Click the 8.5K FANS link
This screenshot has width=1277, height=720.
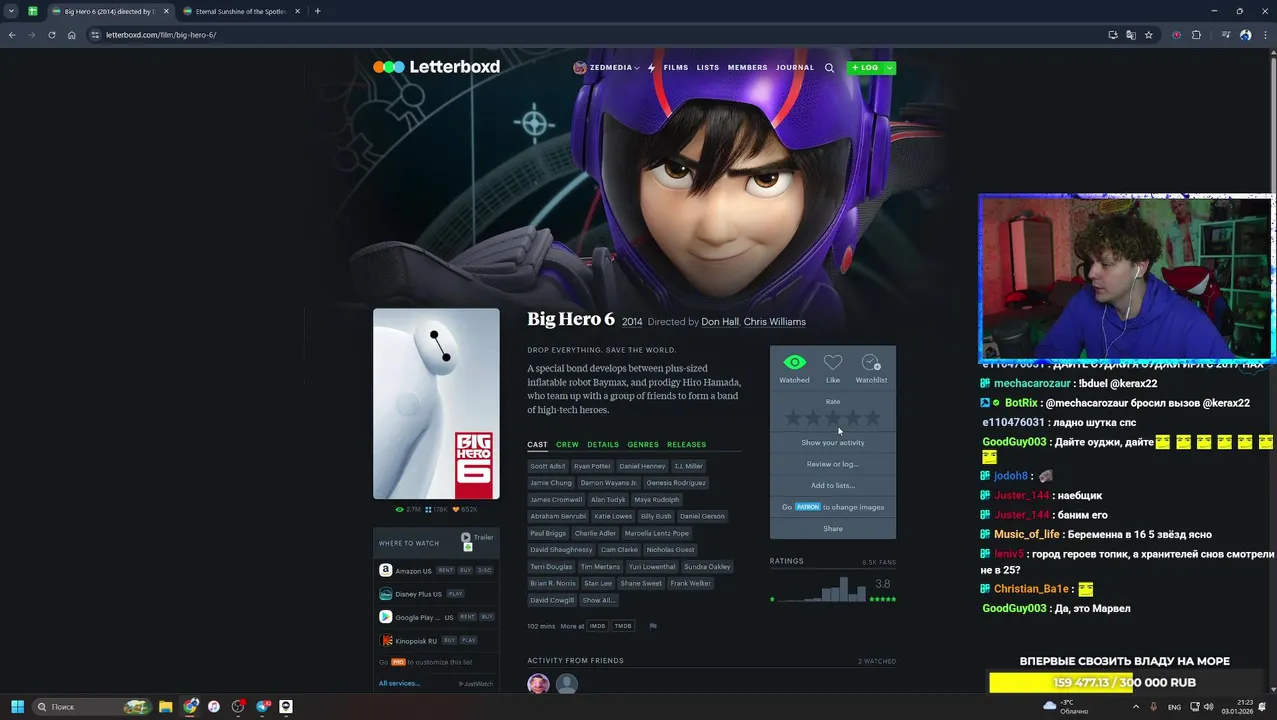[x=879, y=562]
